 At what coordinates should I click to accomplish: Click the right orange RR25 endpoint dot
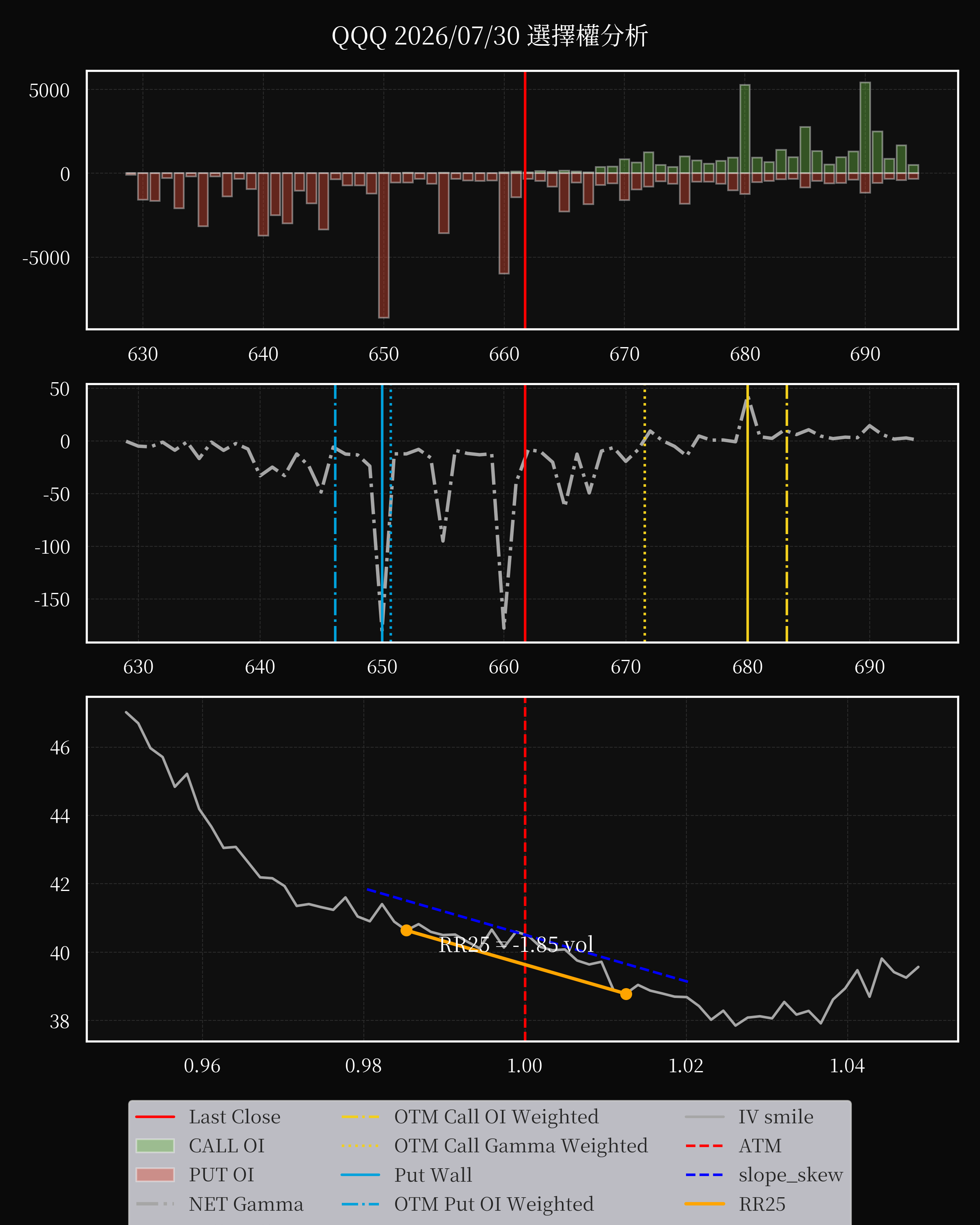626,994
